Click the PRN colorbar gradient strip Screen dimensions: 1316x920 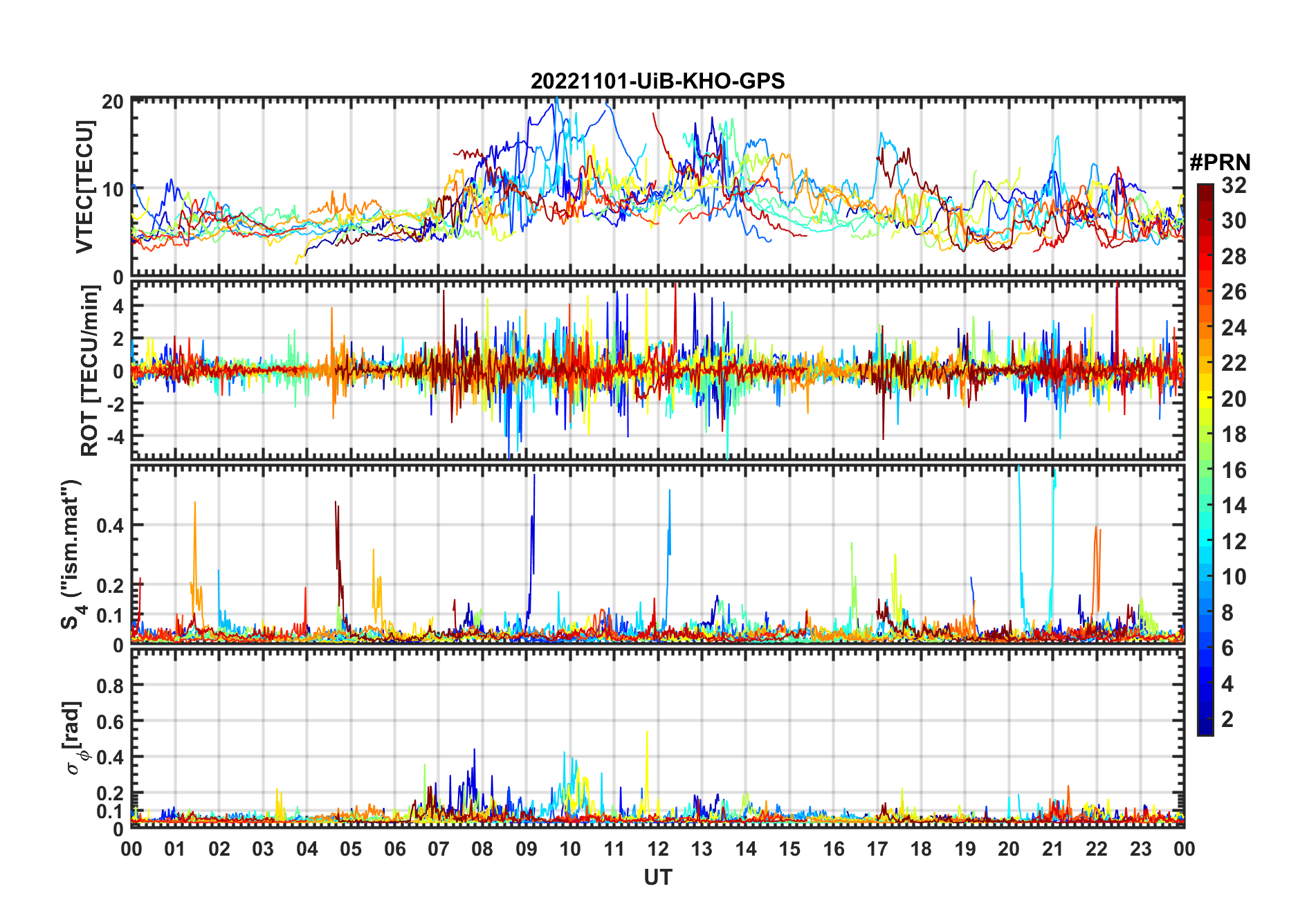pyautogui.click(x=1205, y=459)
